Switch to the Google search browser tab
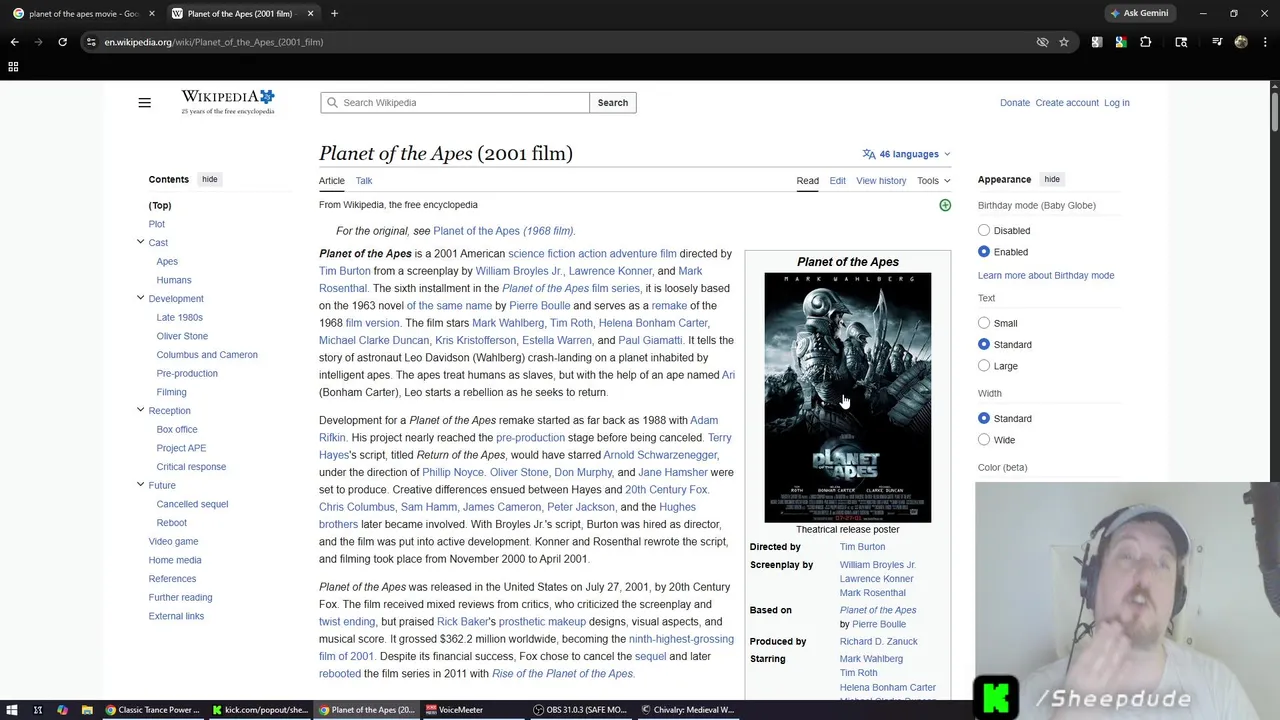Image resolution: width=1280 pixels, height=720 pixels. click(82, 14)
